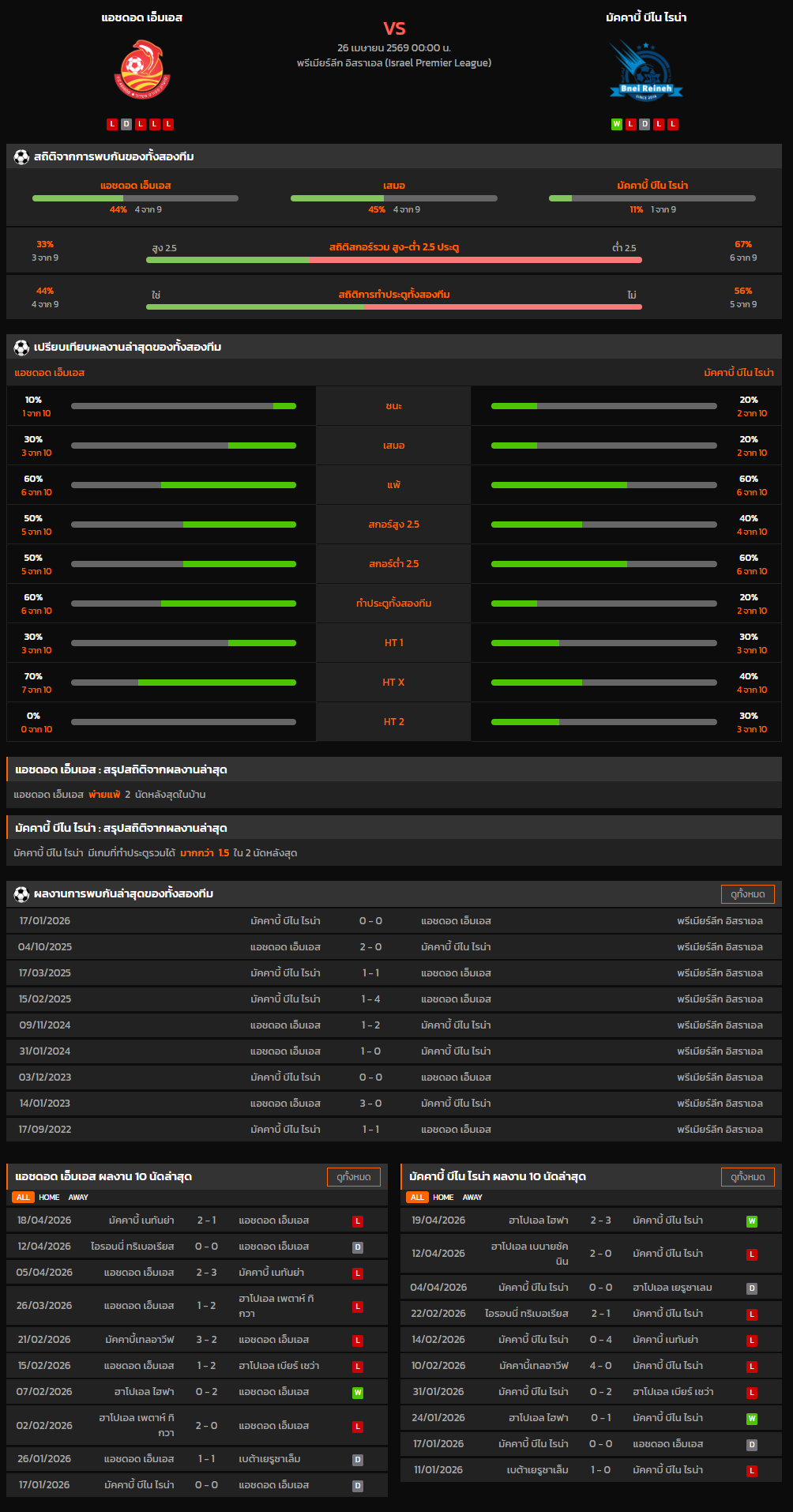Click ดูทั้งหมด button in the head-to-head results section
Screen dimensions: 793x1512
747,893
